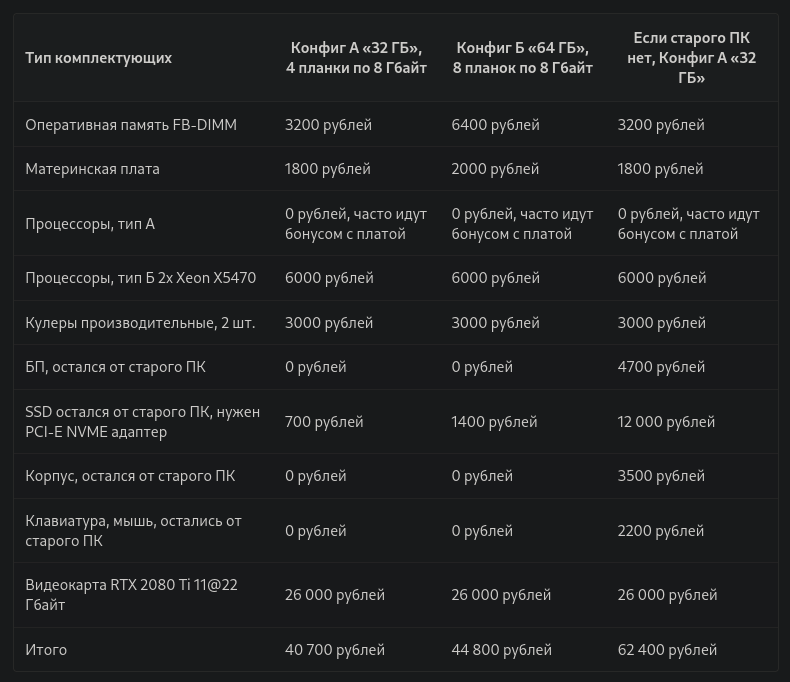
Task: Select the 'Конфиг А «32 ГБ»' column header
Action: coord(356,58)
